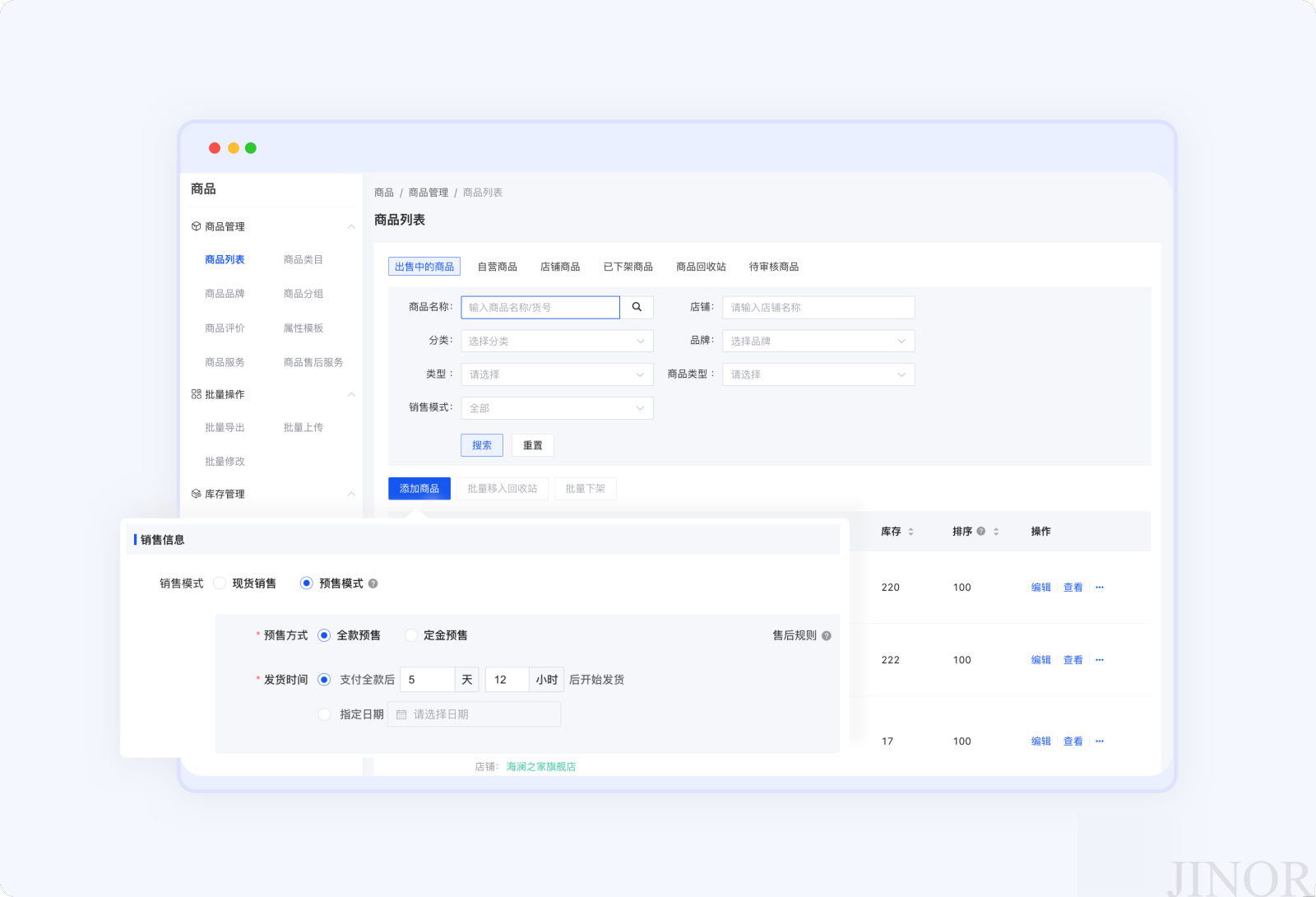
Task: Click the 批量操作 grid icon
Action: pos(196,394)
